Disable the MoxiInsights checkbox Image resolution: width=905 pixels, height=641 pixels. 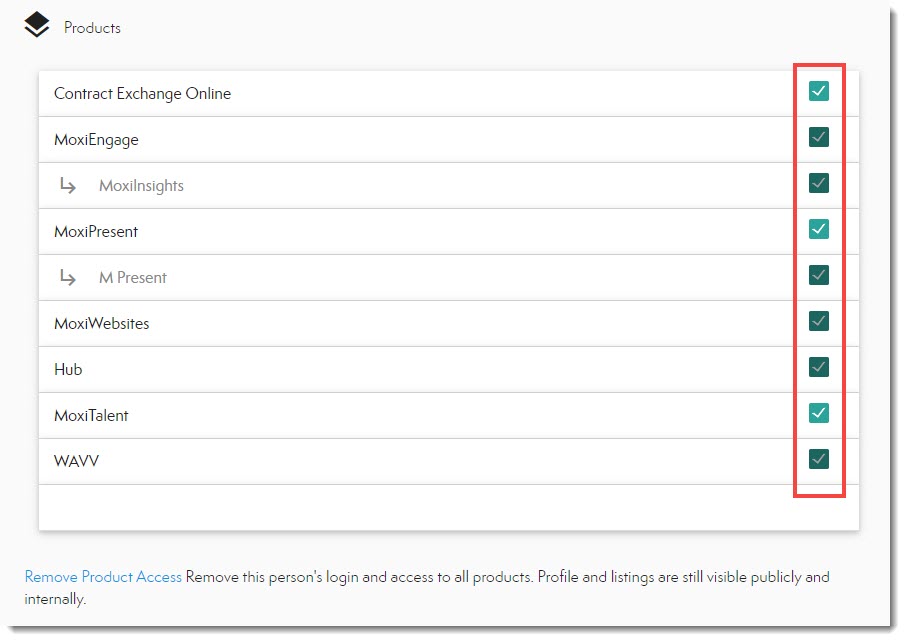coord(819,184)
